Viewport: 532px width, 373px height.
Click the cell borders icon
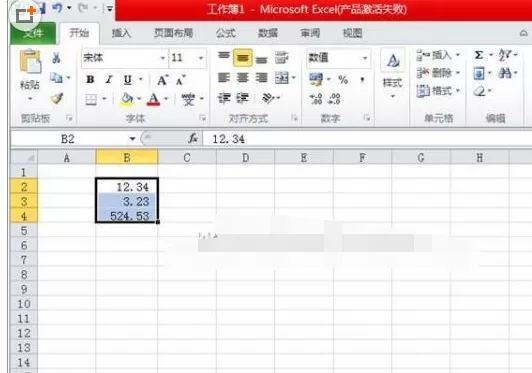[x=91, y=99]
